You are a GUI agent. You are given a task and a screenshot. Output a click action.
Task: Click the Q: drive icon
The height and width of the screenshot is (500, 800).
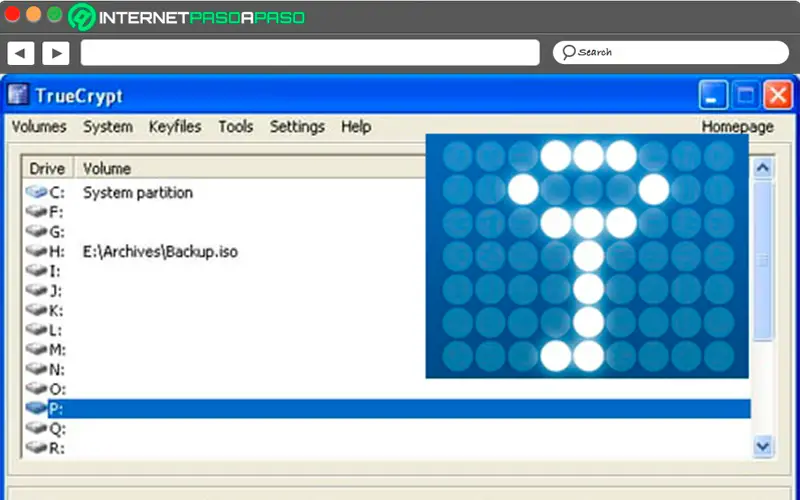click(x=36, y=428)
